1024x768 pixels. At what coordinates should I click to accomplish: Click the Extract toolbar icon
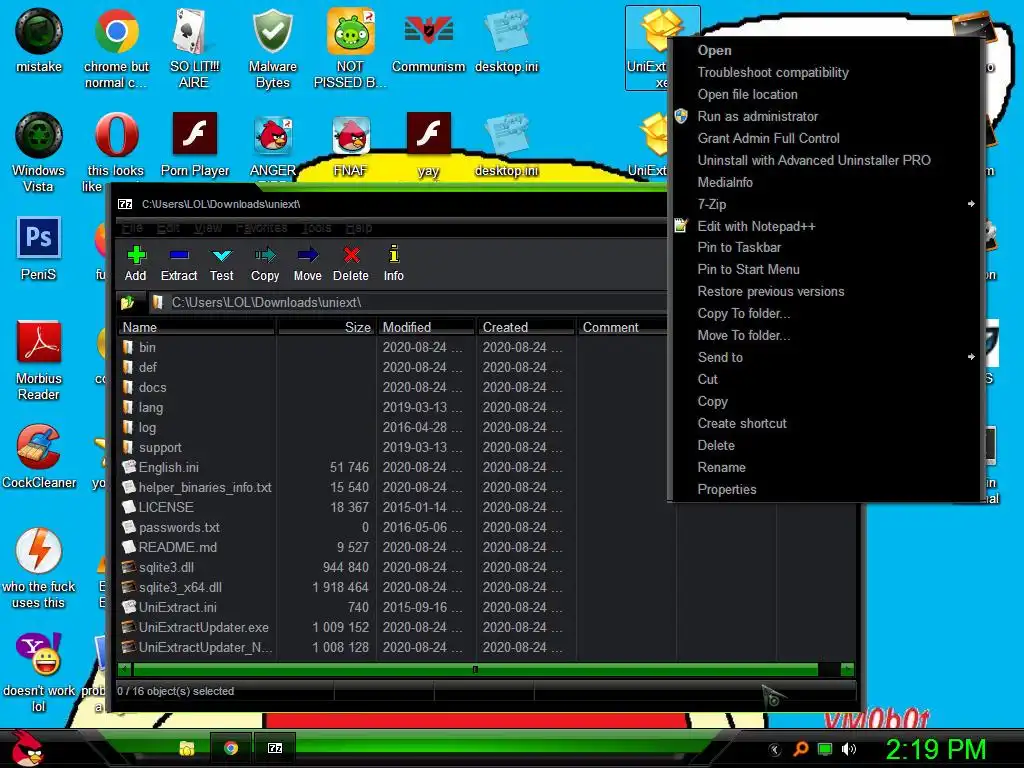[x=179, y=264]
